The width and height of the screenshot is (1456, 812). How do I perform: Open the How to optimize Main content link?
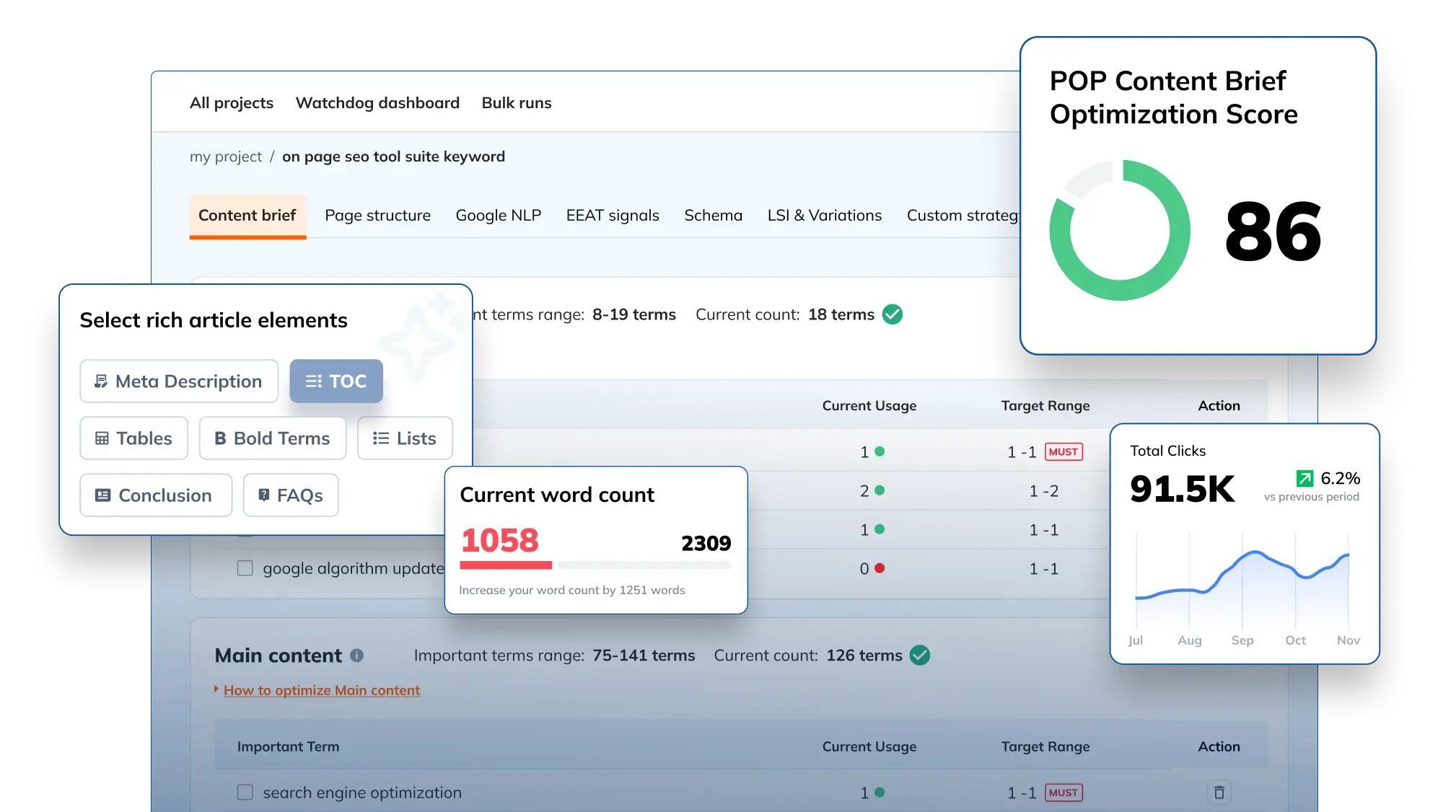[322, 690]
